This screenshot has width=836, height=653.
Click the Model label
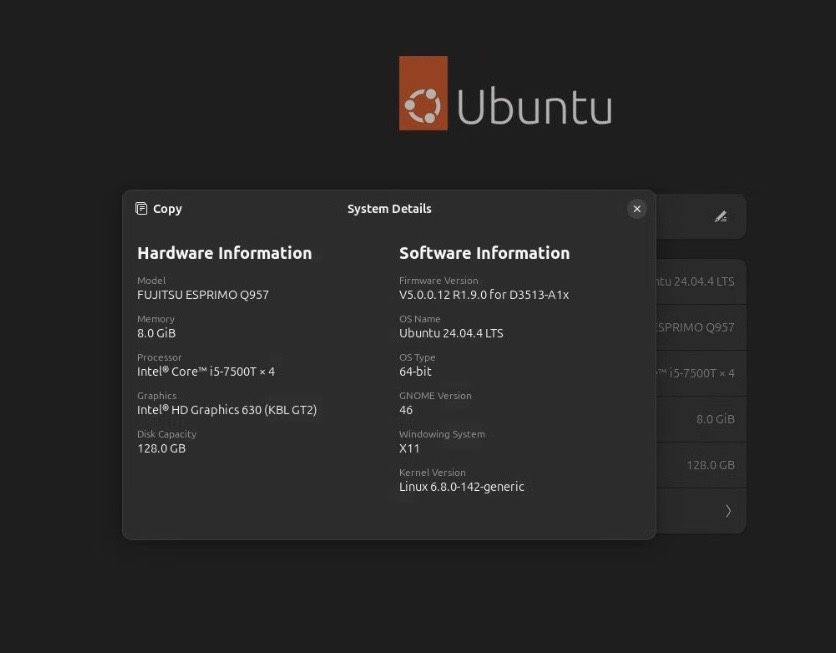(x=151, y=280)
